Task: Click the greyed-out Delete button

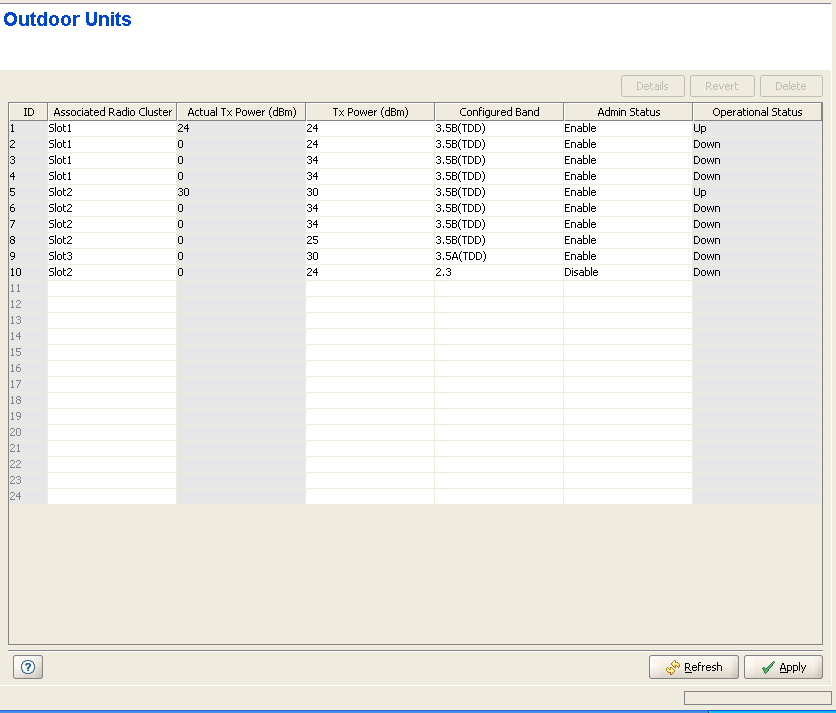Action: pyautogui.click(x=790, y=86)
